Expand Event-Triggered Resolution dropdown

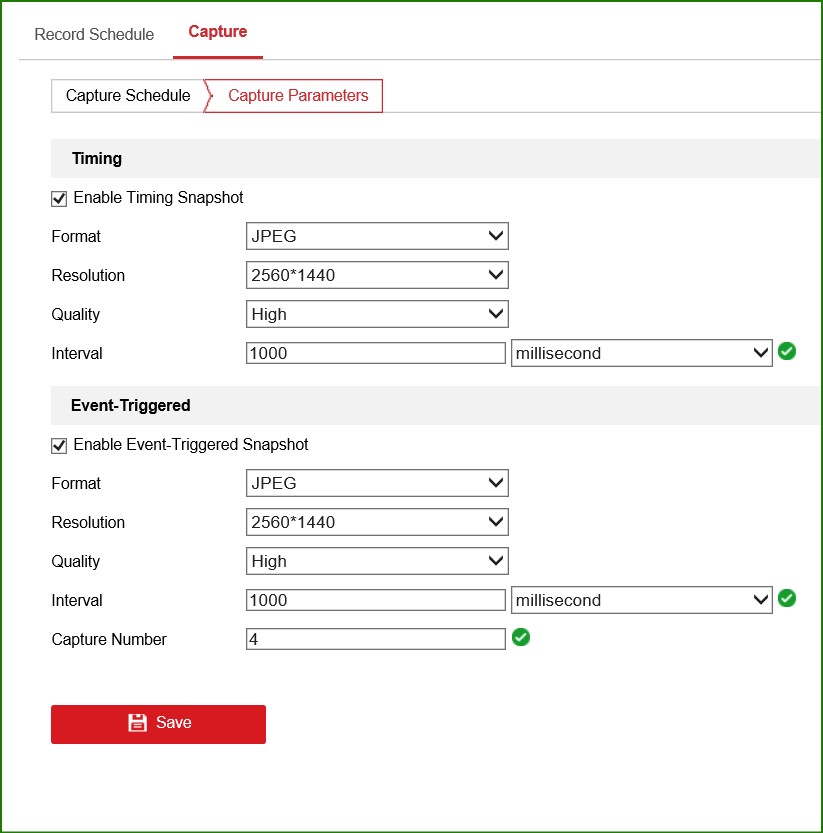pyautogui.click(x=377, y=522)
